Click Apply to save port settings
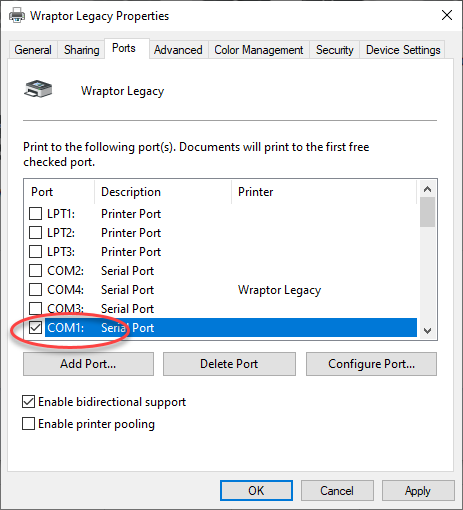 (418, 491)
